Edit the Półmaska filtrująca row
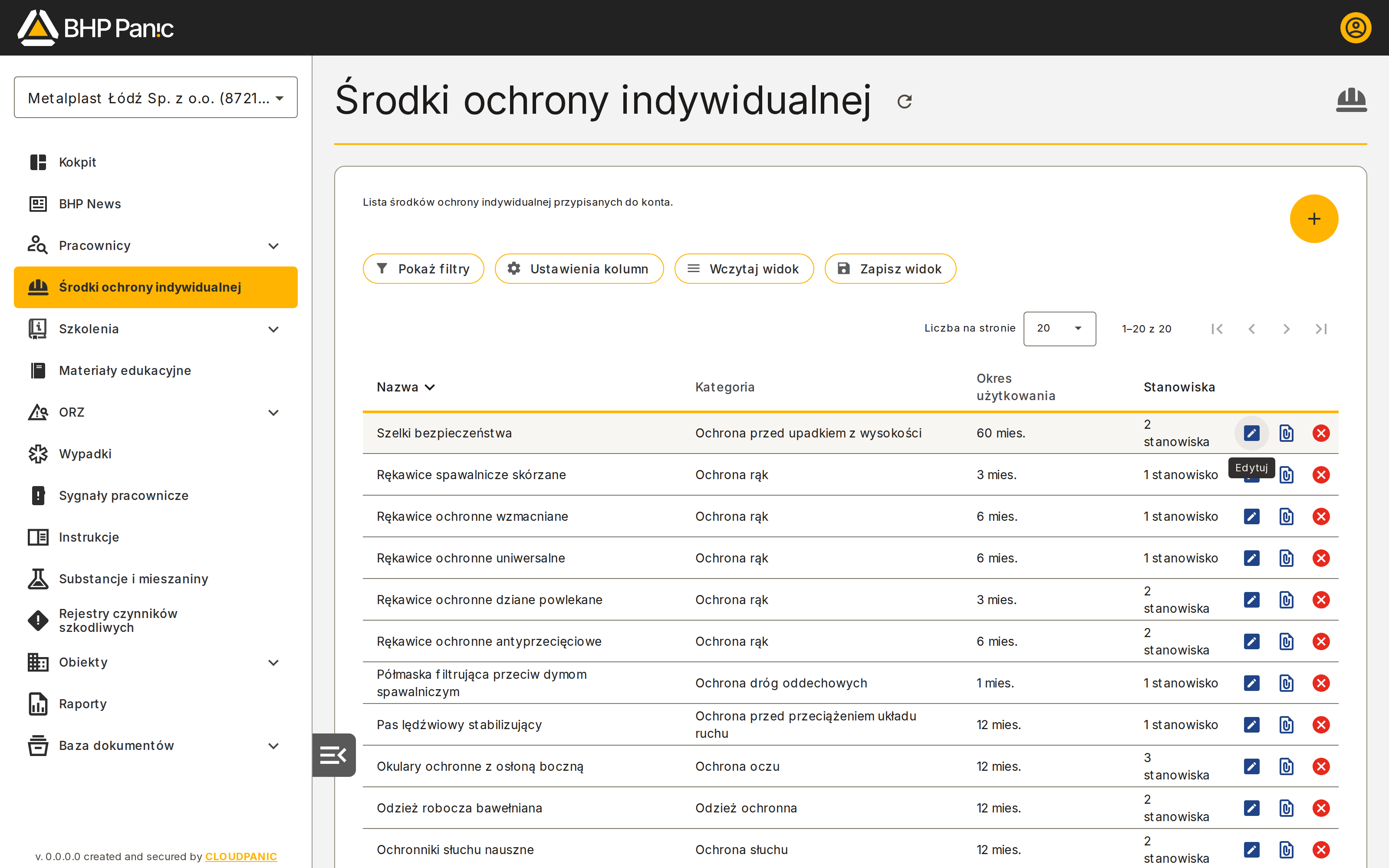Image resolution: width=1389 pixels, height=868 pixels. (x=1251, y=683)
